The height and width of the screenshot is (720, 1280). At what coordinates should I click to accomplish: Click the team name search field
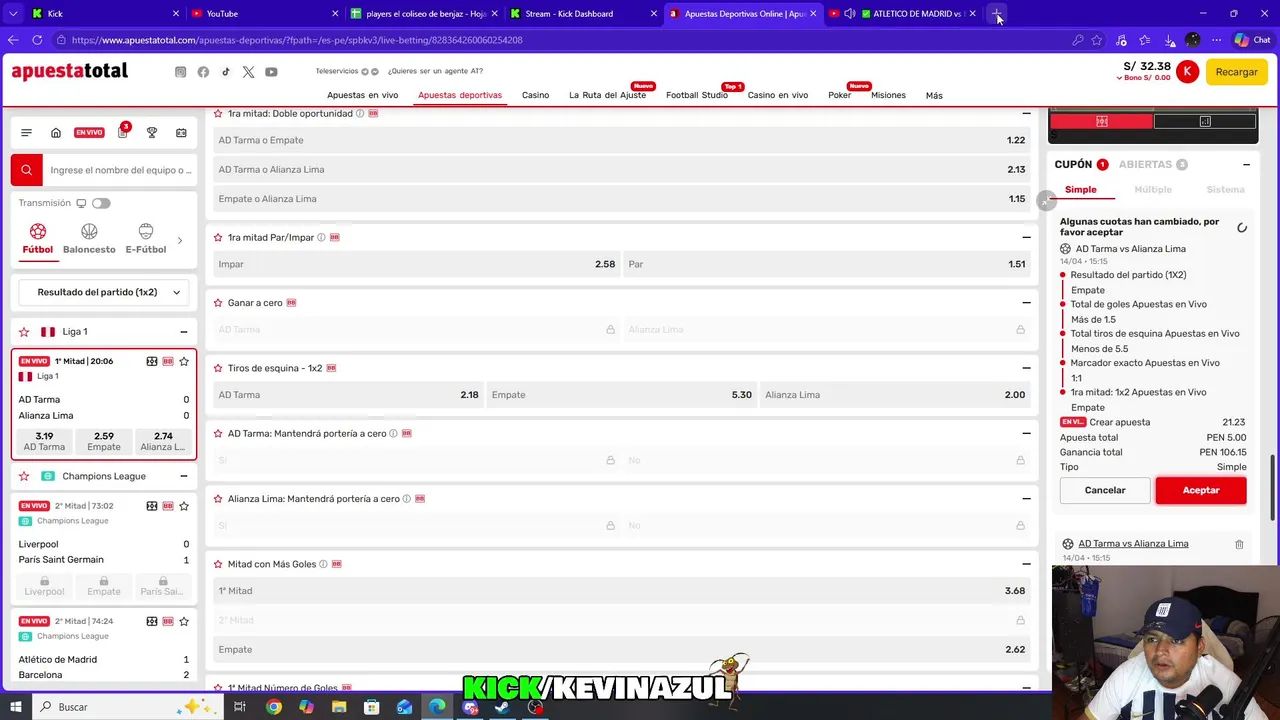(x=120, y=170)
